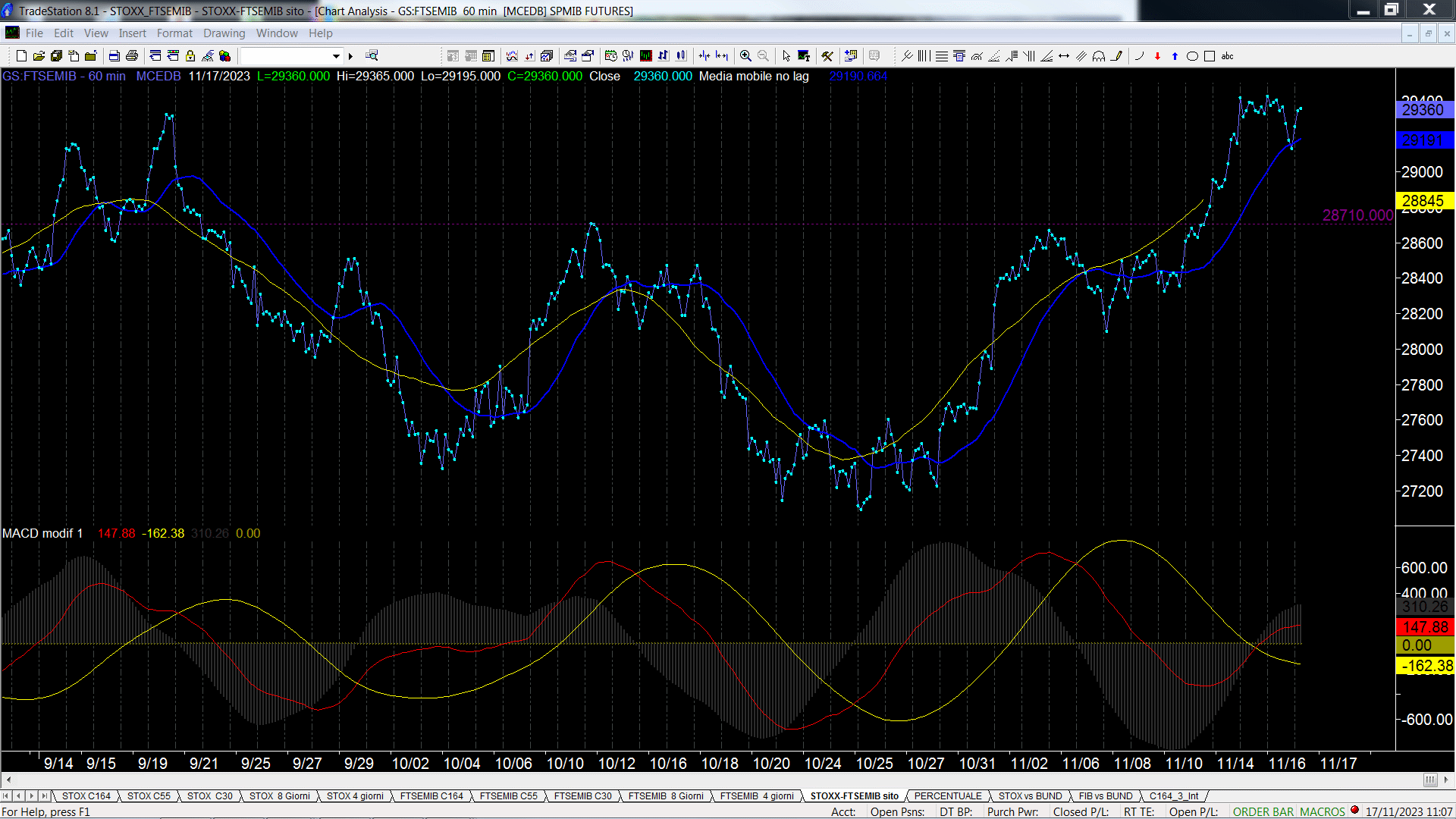Click the Print icon
Viewport: 1456px width, 819px height.
click(132, 55)
